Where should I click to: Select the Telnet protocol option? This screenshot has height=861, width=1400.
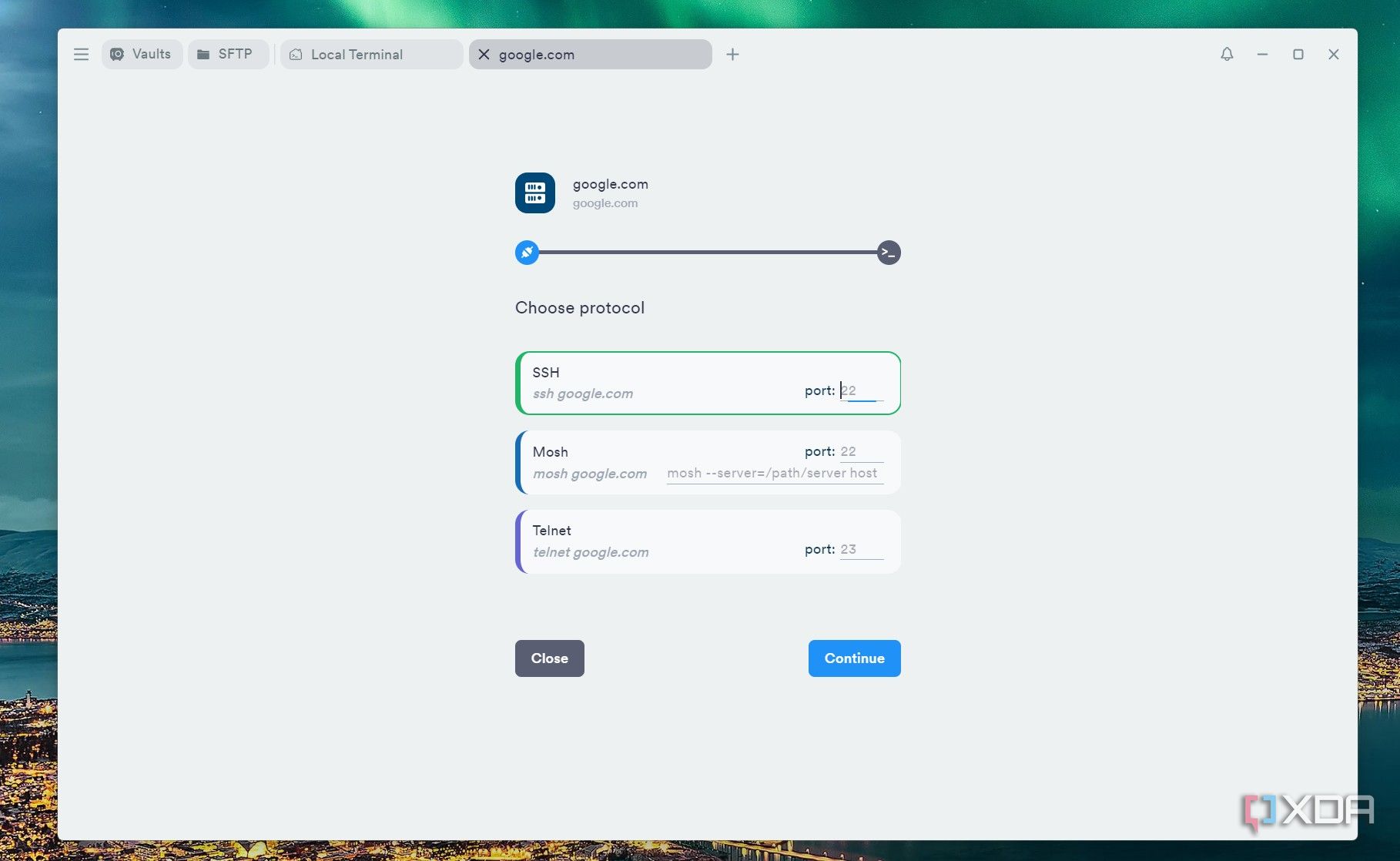click(708, 541)
